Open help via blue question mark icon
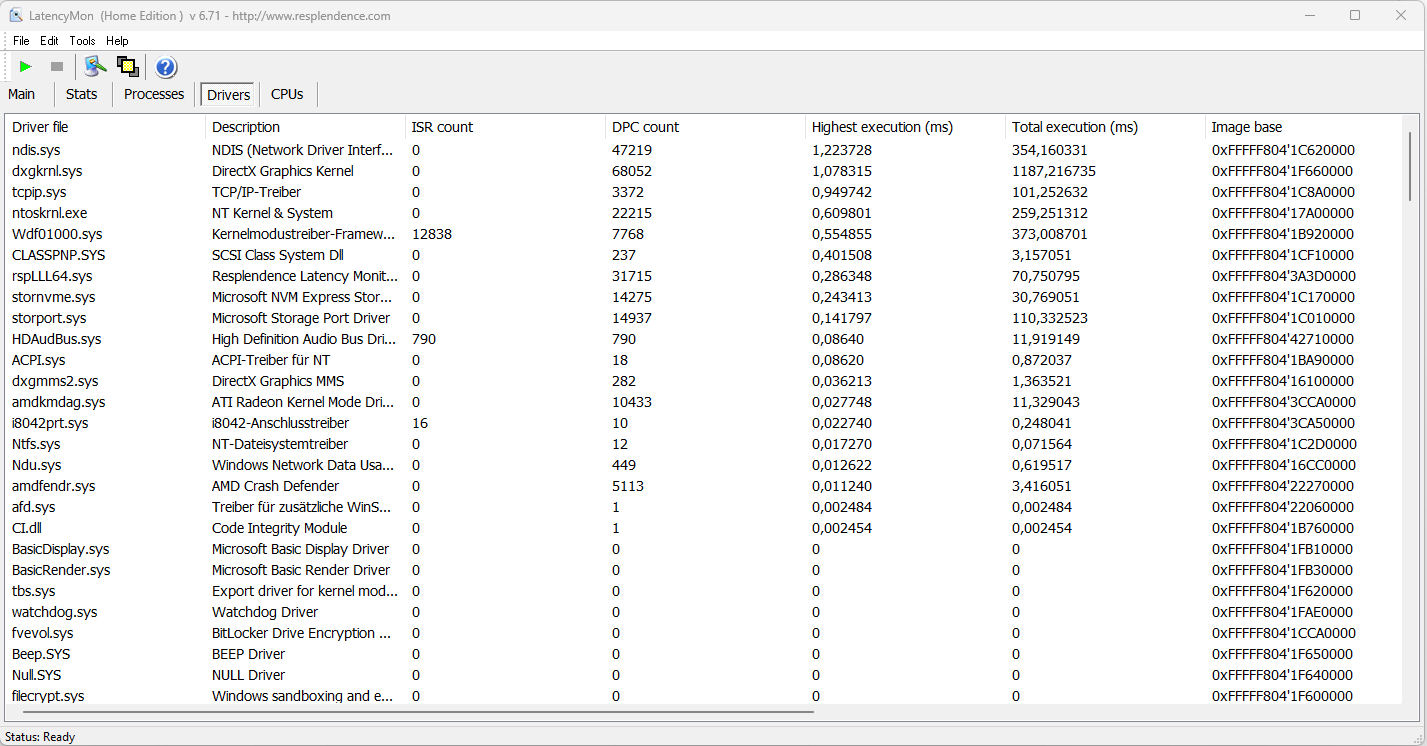 click(166, 67)
